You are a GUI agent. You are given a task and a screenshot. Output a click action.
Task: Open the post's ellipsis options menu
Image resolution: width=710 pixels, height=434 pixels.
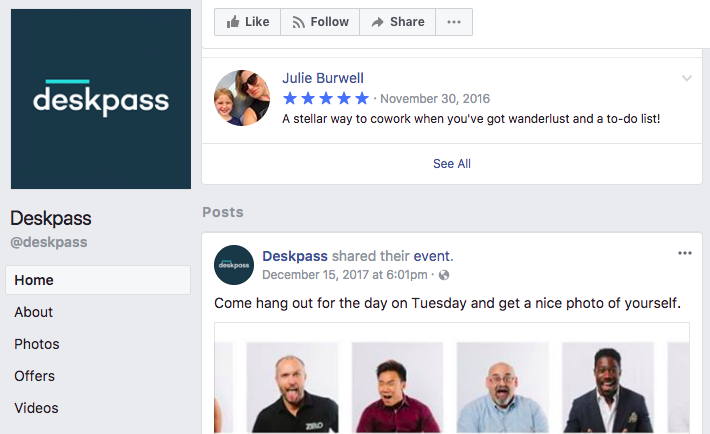click(x=685, y=253)
